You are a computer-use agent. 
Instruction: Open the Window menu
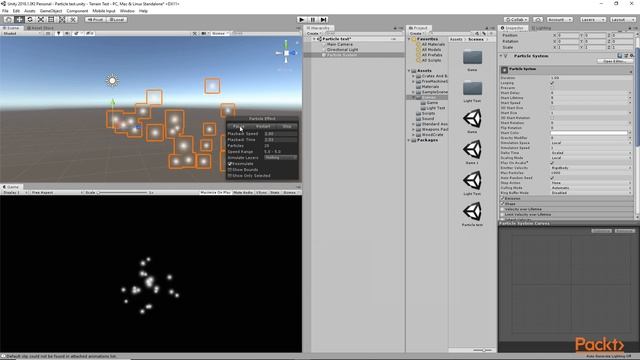[127, 11]
